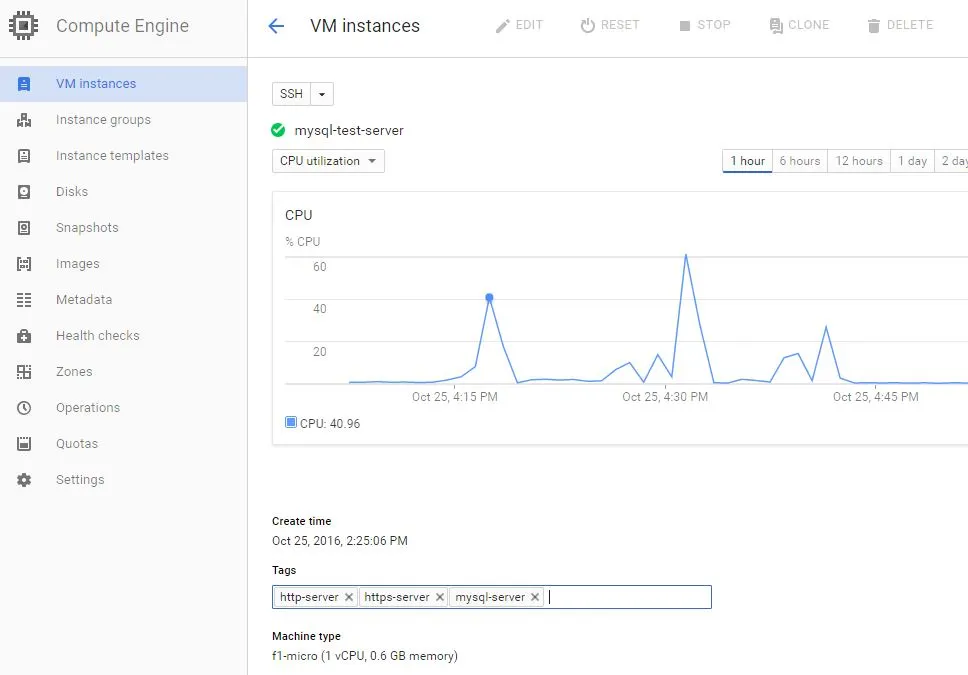Click the DELETE button label
Screen dimensions: 968x675
pos(910,25)
